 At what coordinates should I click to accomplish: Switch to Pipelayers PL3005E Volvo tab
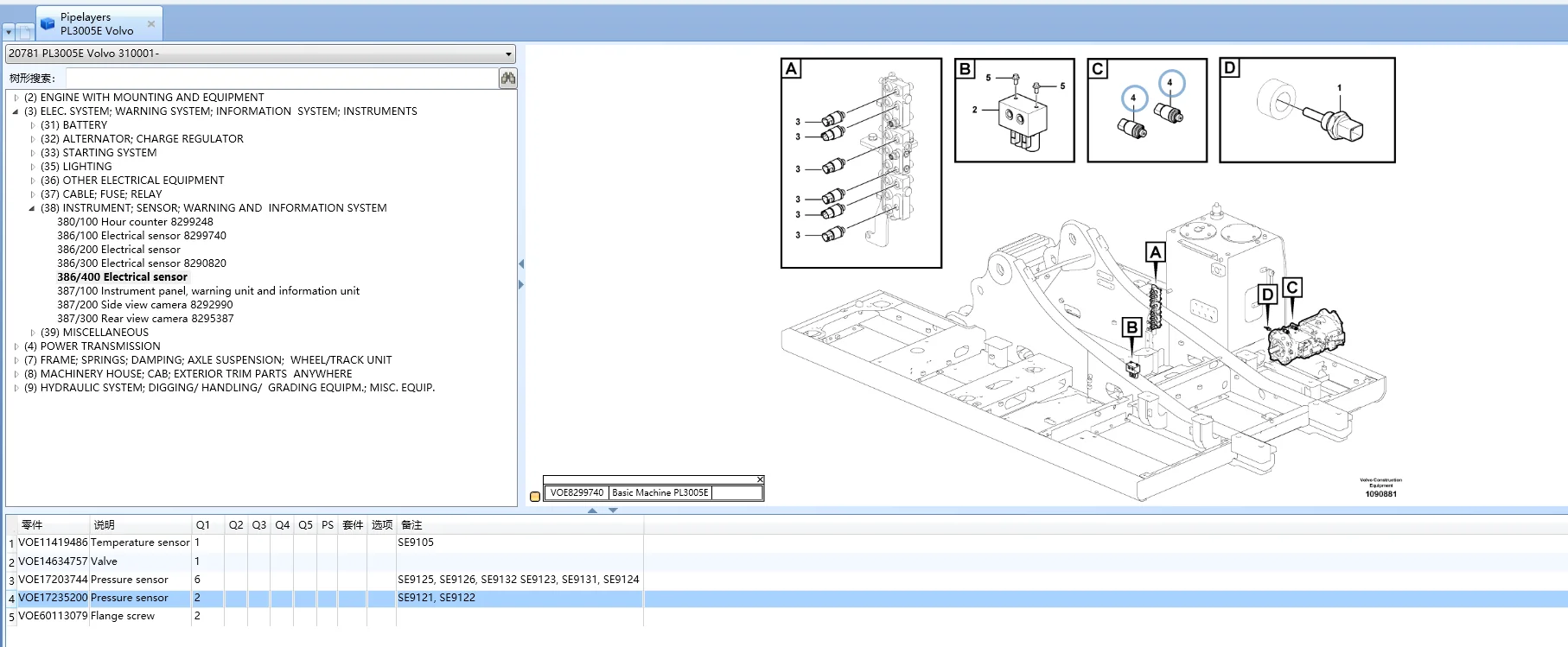(97, 23)
